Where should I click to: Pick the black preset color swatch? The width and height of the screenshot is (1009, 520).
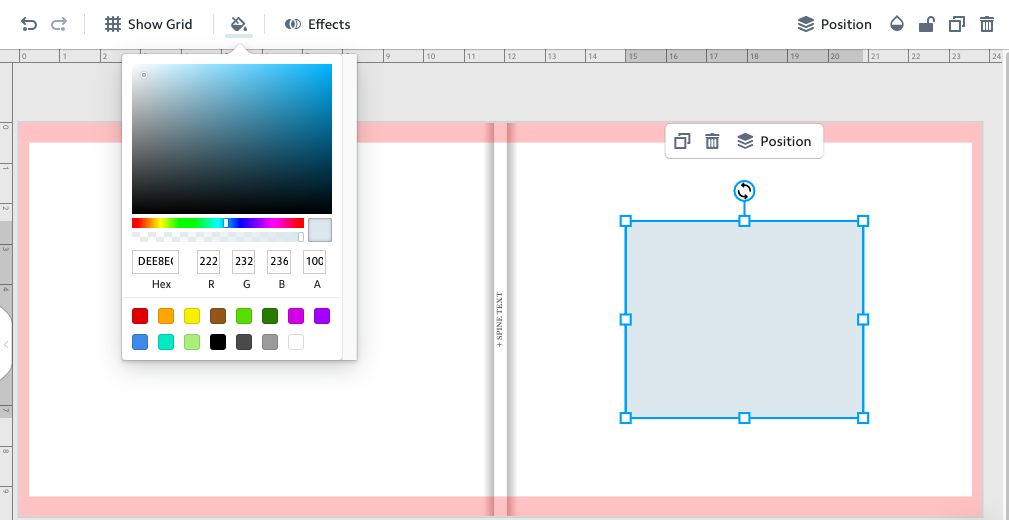218,342
